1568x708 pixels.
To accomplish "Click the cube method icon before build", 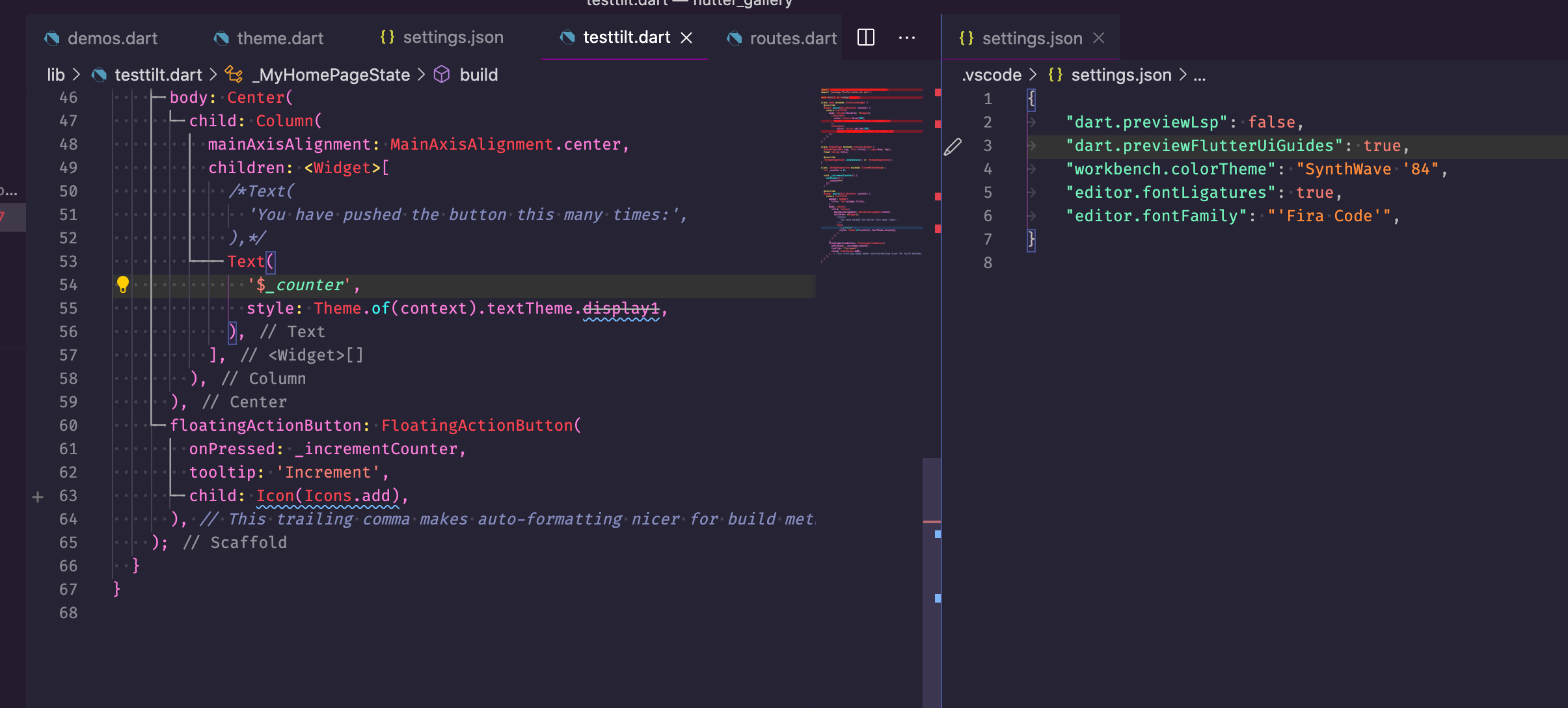I will coord(442,74).
